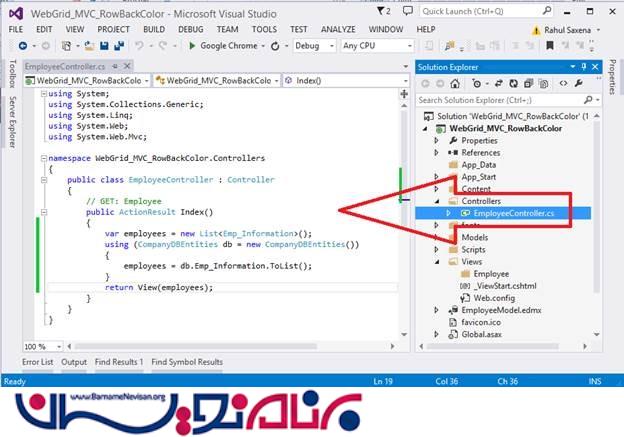Image resolution: width=624 pixels, height=437 pixels.
Task: Switch to the Error List tab
Action: 38,362
